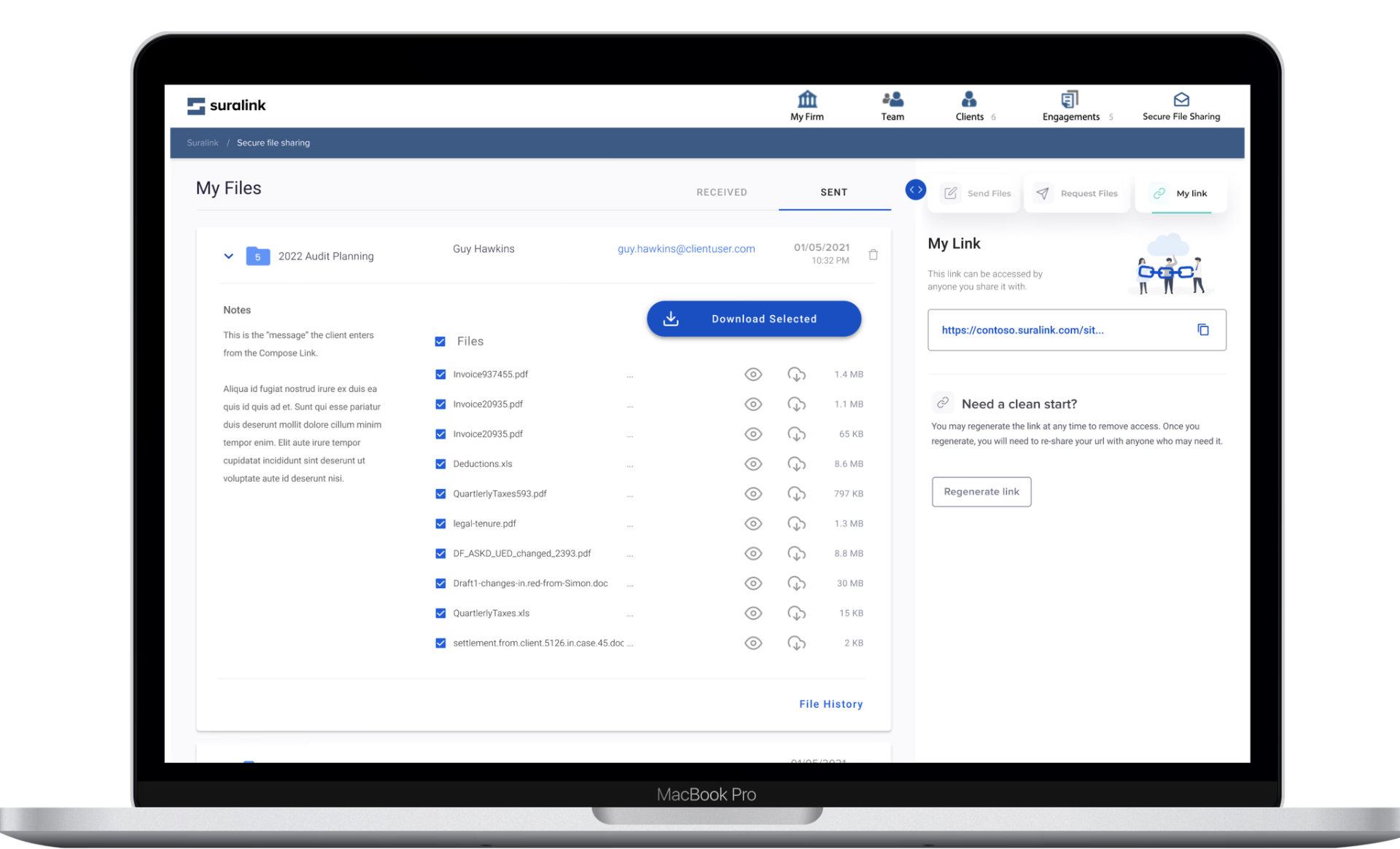Image resolution: width=1400 pixels, height=849 pixels.
Task: Preview Invoice937455.pdf with the eye icon
Action: tap(753, 375)
